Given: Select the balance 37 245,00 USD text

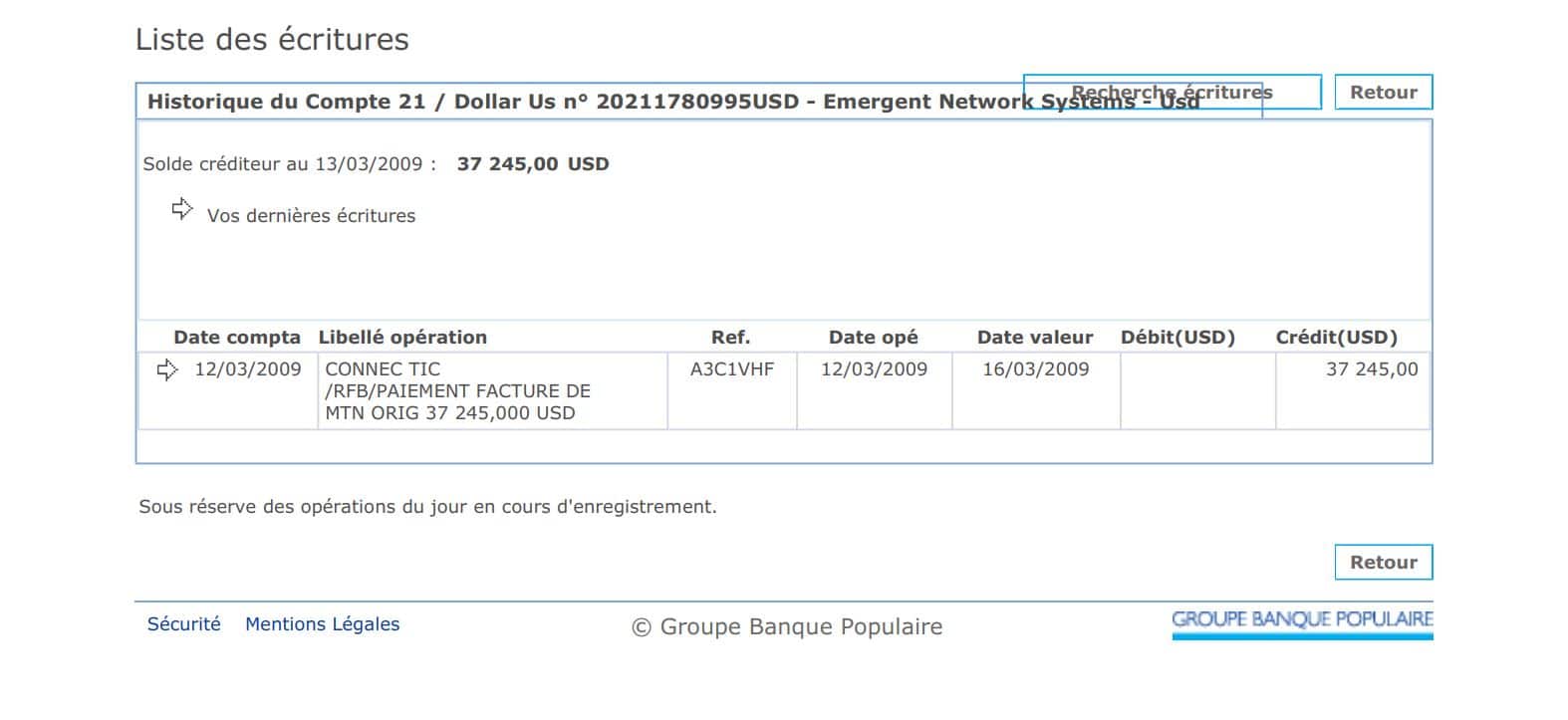Looking at the screenshot, I should pyautogui.click(x=533, y=164).
